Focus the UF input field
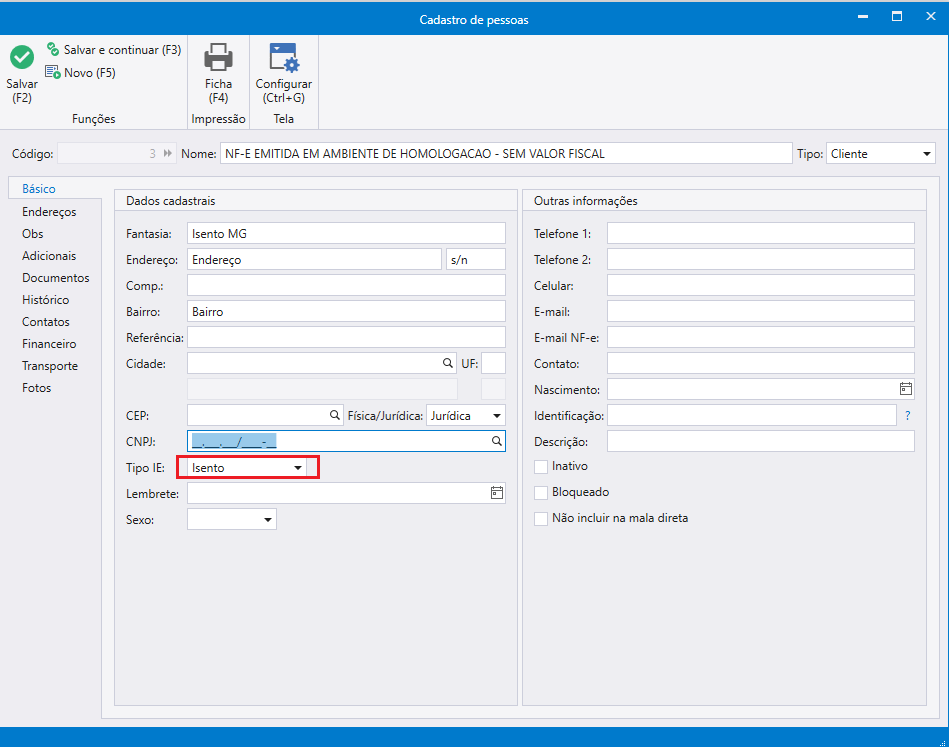The image size is (949, 747). pyautogui.click(x=493, y=363)
